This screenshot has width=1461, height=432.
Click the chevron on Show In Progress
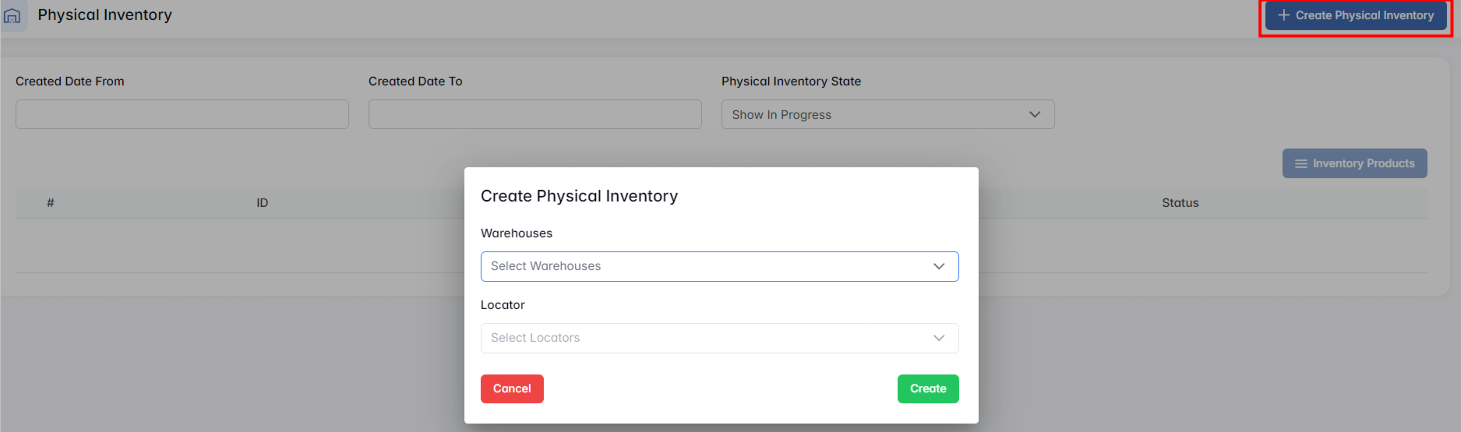click(x=1035, y=115)
